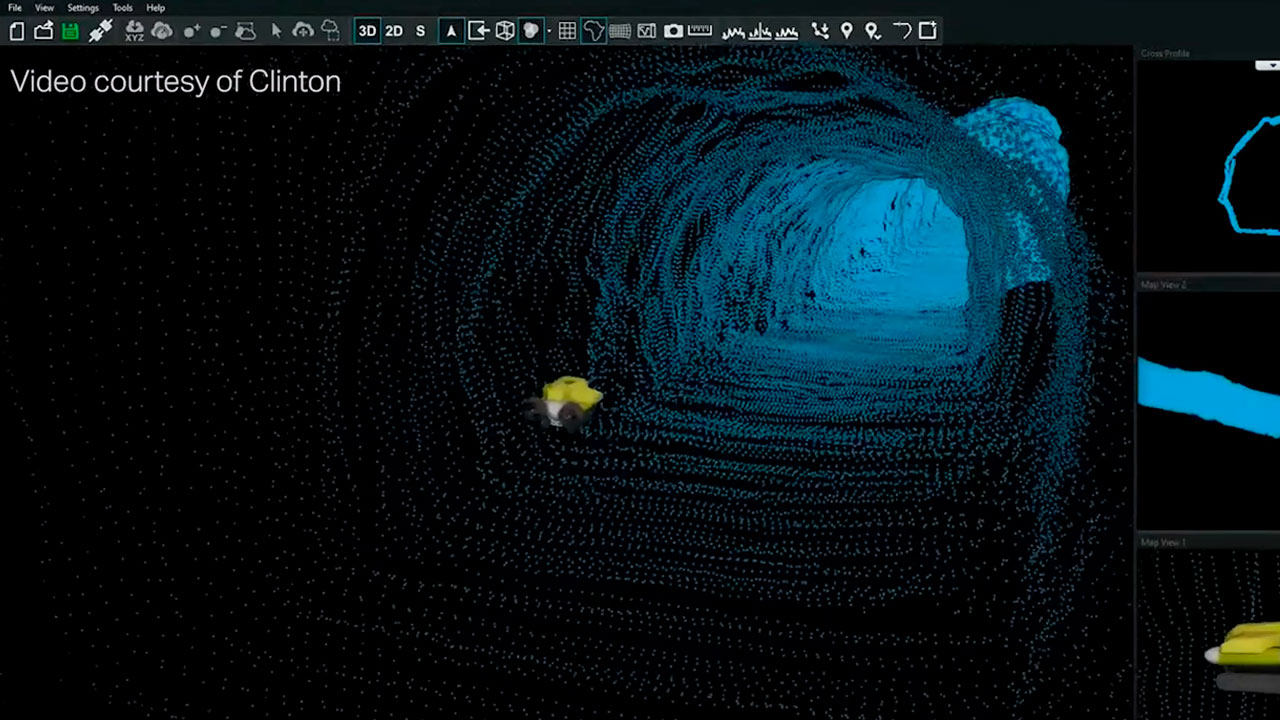Expand the Cross Profile panel dropdown
Viewport: 1280px width, 720px height.
click(1267, 65)
